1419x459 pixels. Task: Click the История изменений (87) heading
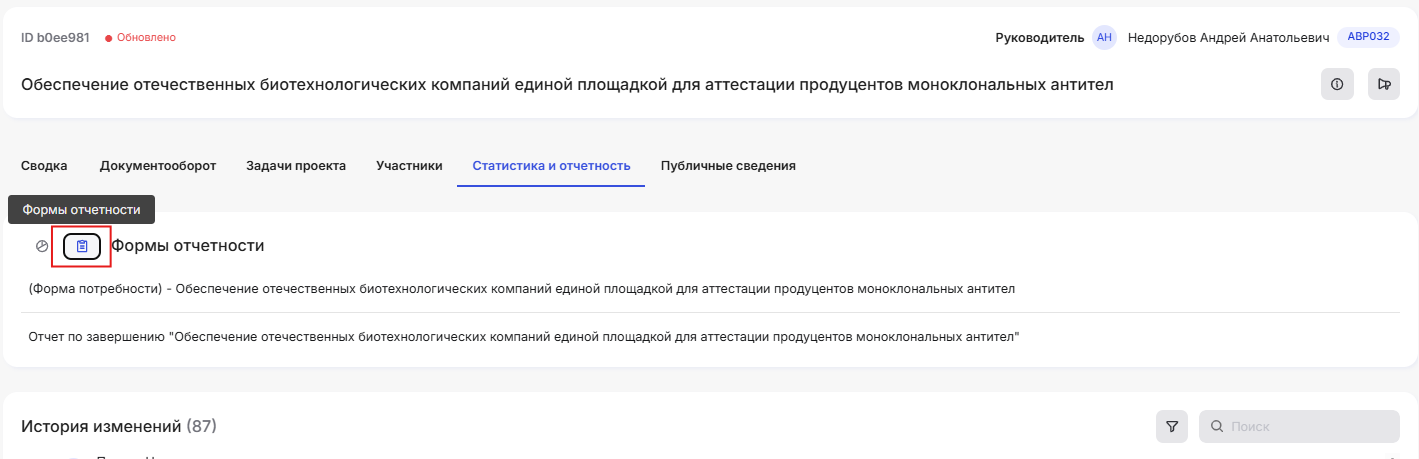tap(119, 427)
